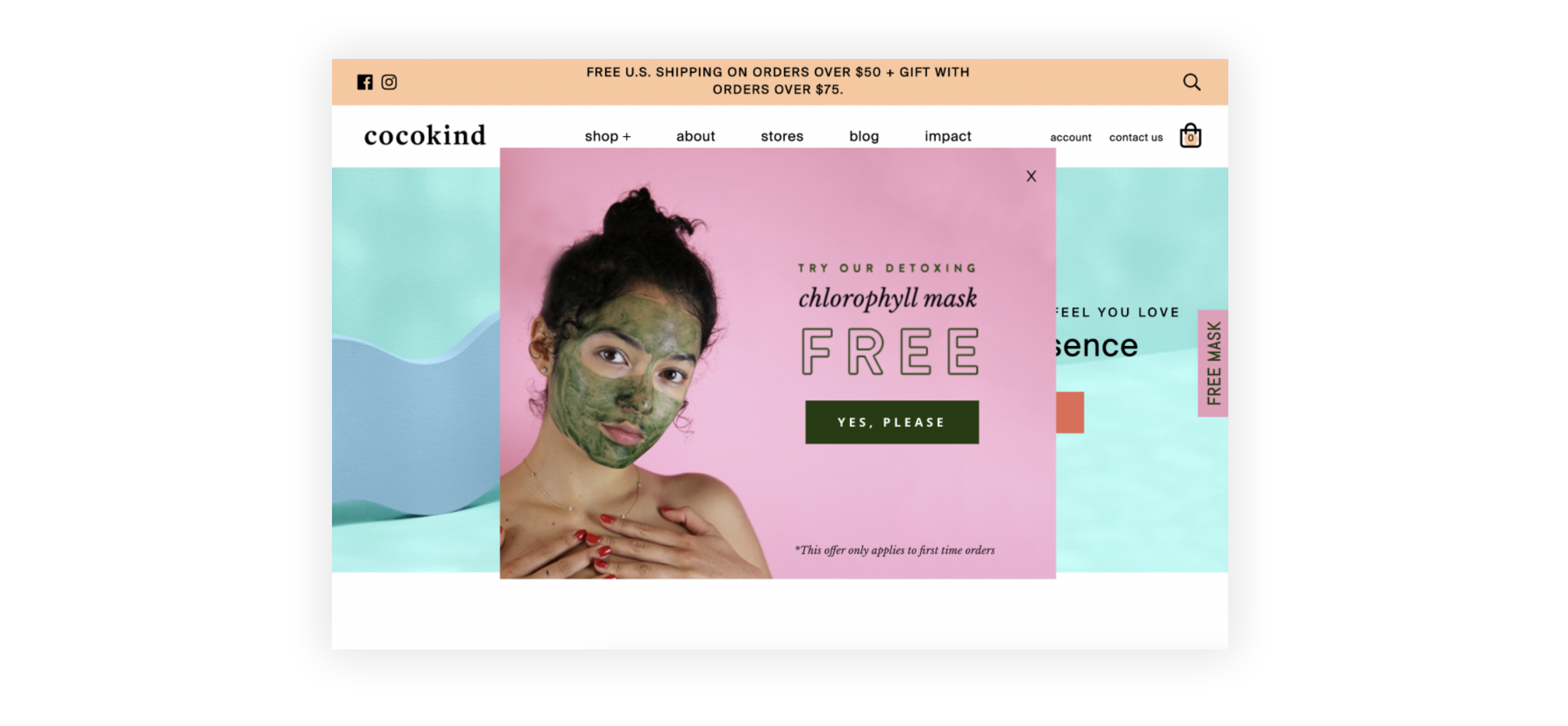This screenshot has height=726, width=1568.
Task: Go to the stores page
Action: [782, 136]
